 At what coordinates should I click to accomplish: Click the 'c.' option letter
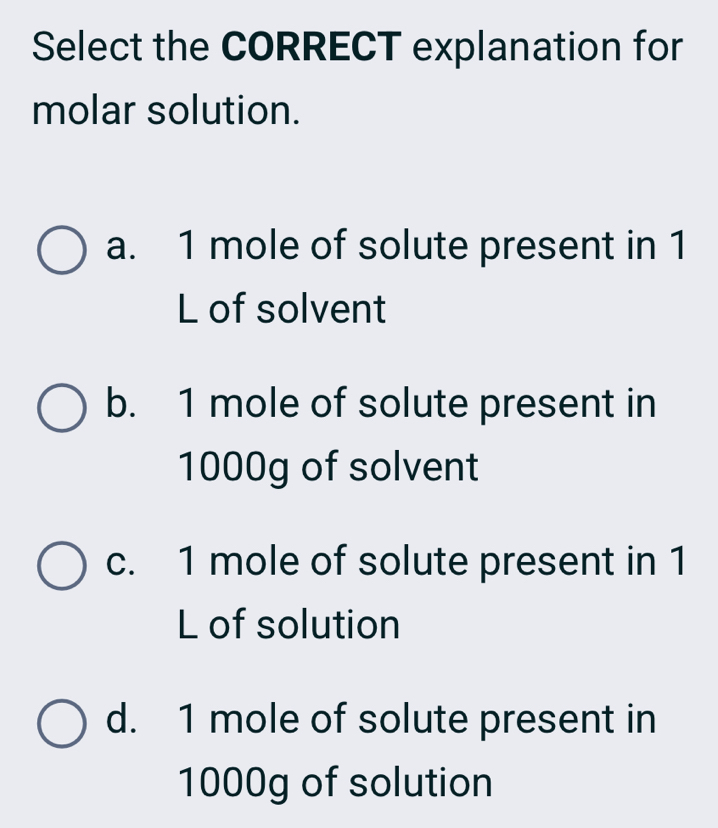click(122, 563)
